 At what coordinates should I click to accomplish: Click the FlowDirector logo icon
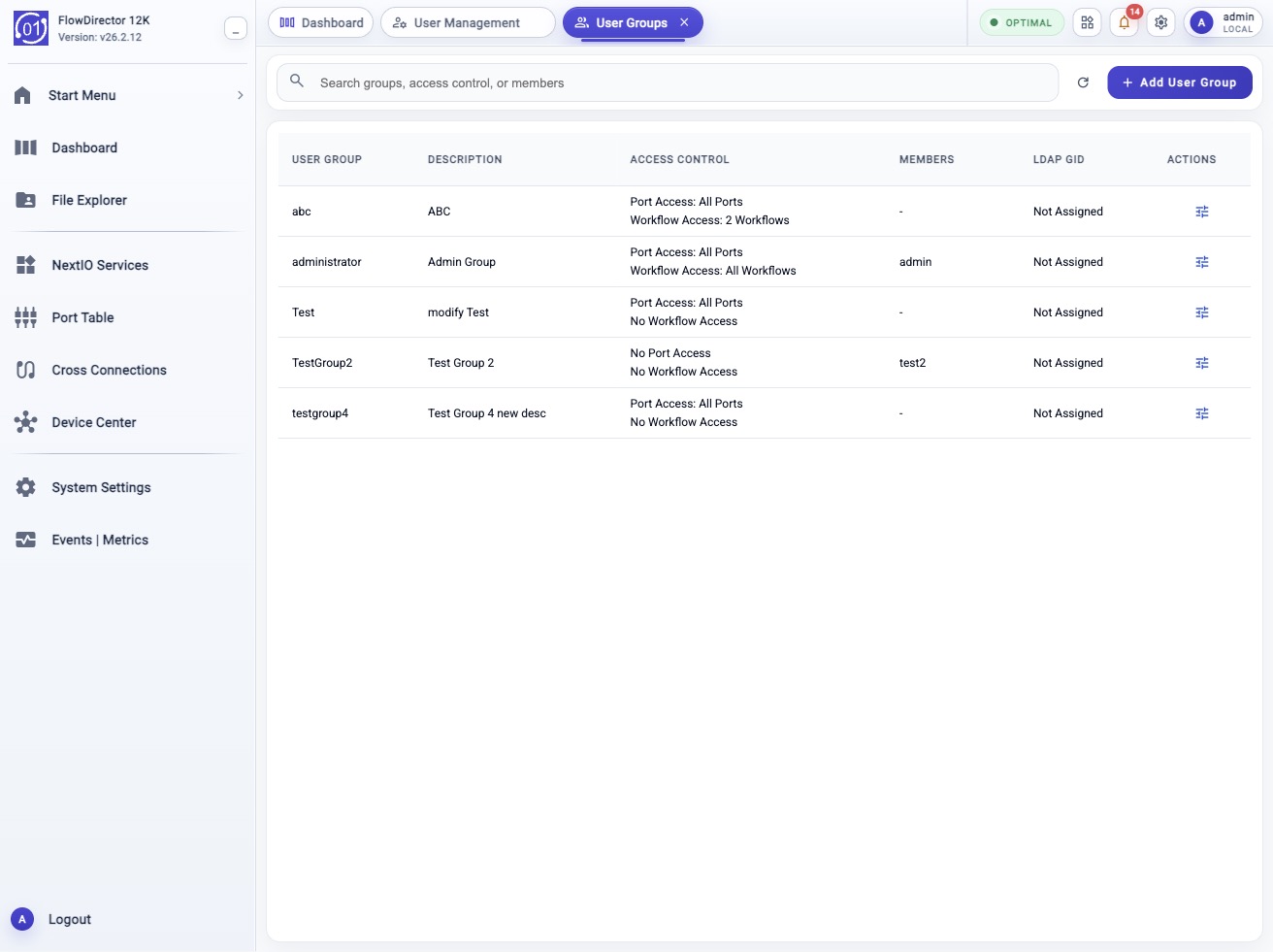[30, 29]
